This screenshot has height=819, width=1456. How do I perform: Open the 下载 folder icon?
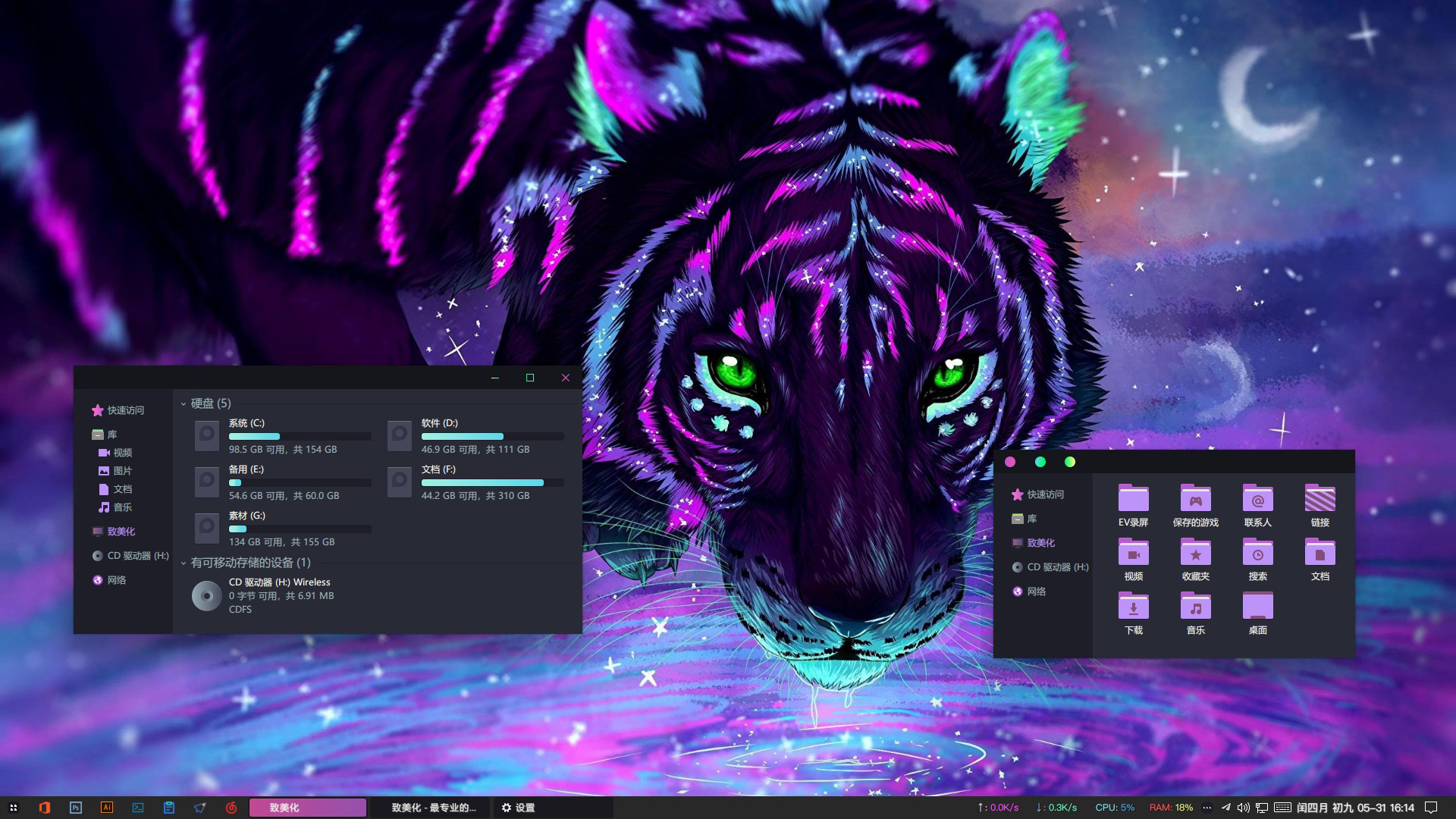click(1133, 606)
